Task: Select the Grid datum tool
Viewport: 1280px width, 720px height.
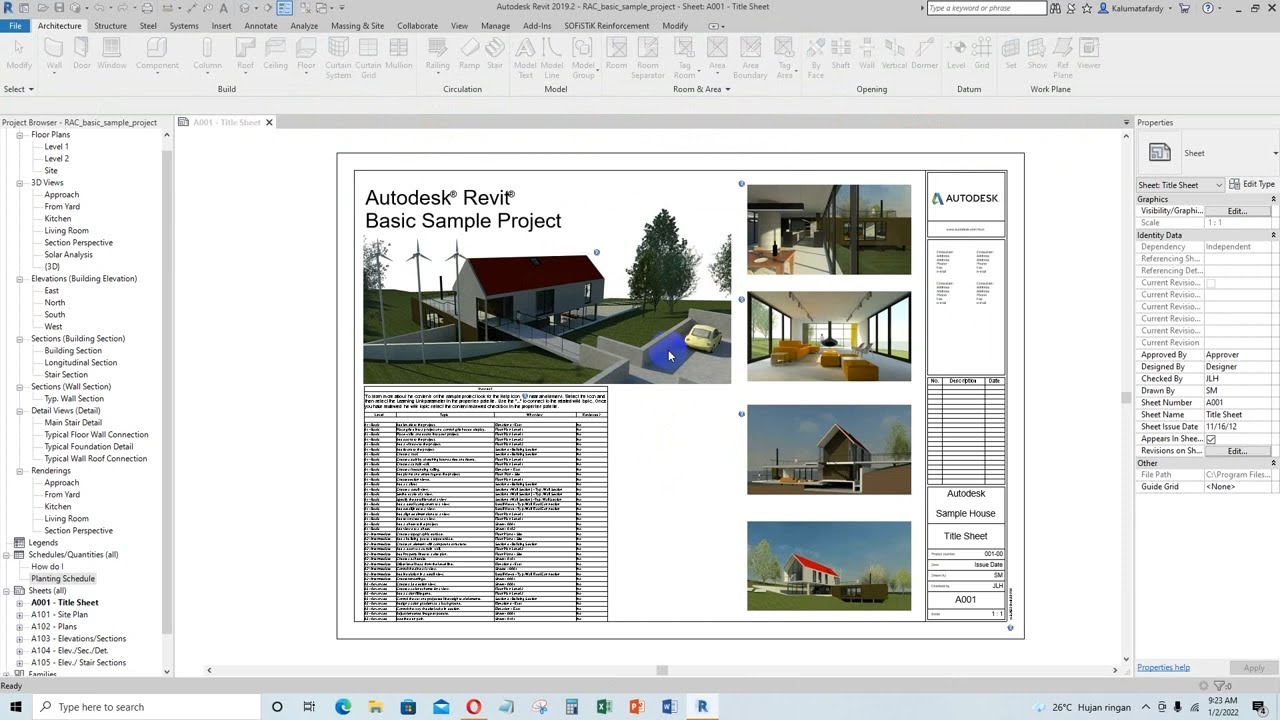Action: [x=982, y=54]
